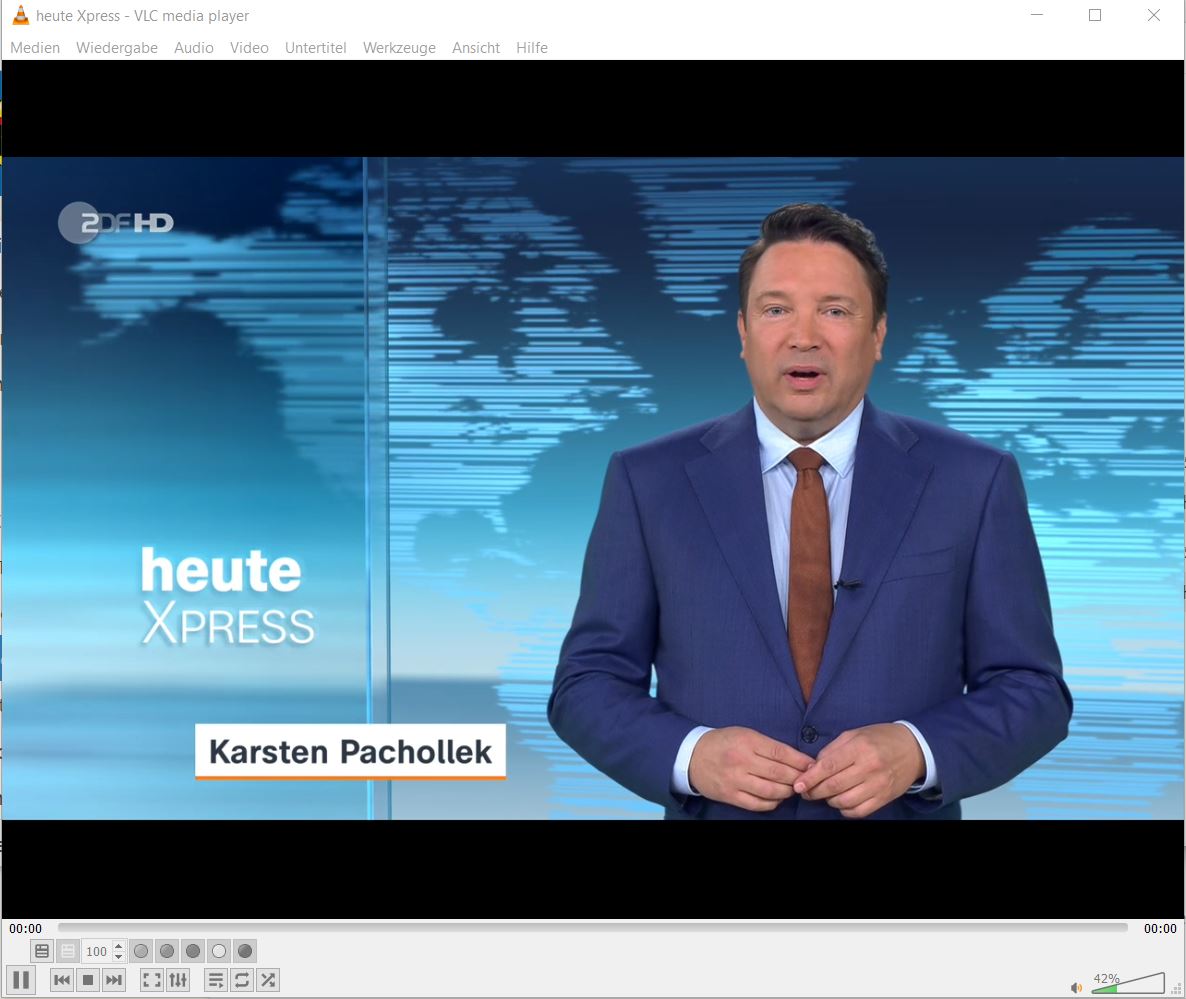The image size is (1186, 999).
Task: Stop playback with the square stop button
Action: [88, 981]
